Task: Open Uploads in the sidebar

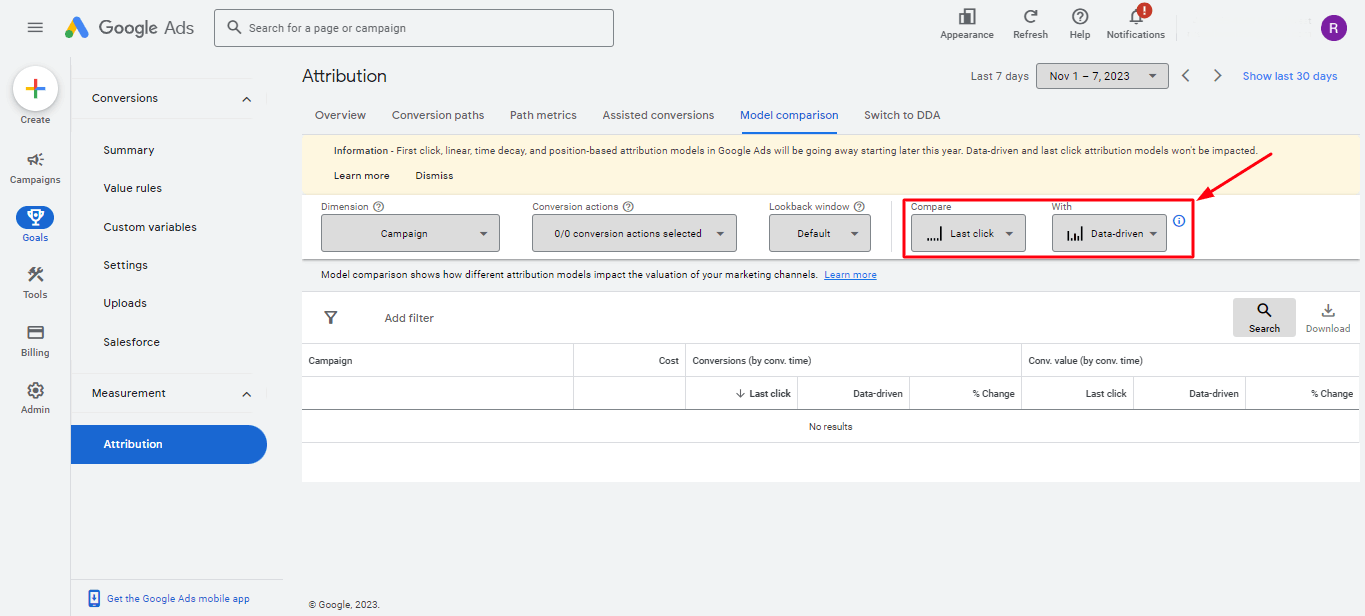Action: click(x=125, y=303)
